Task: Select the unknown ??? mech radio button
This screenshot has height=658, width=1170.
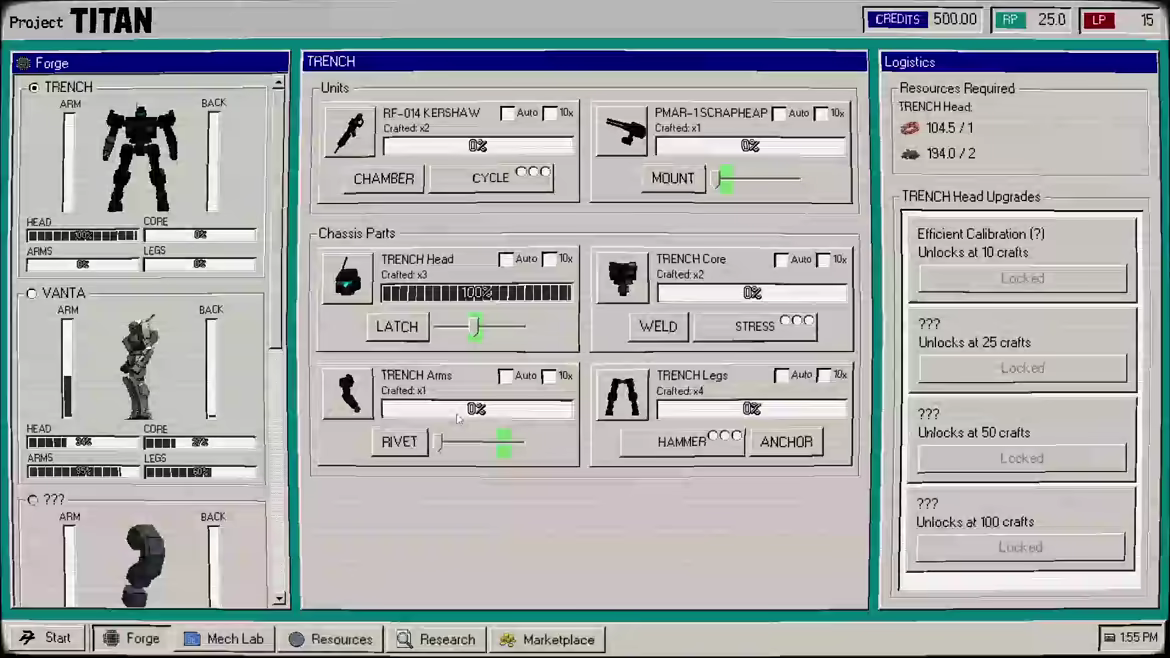Action: point(33,500)
